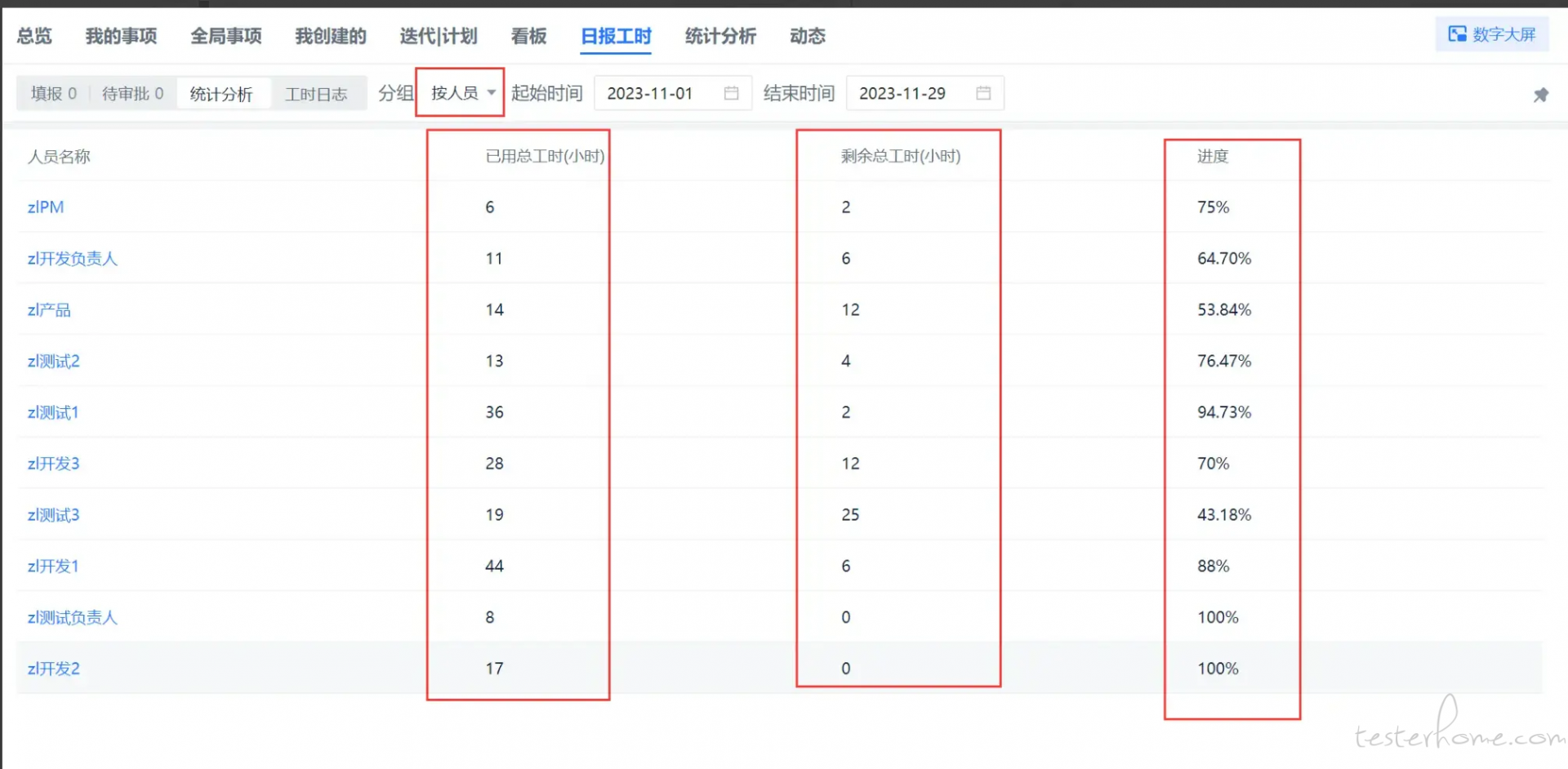This screenshot has width=1568, height=769.
Task: Click calendar icon in 起始时间 field
Action: [x=731, y=93]
